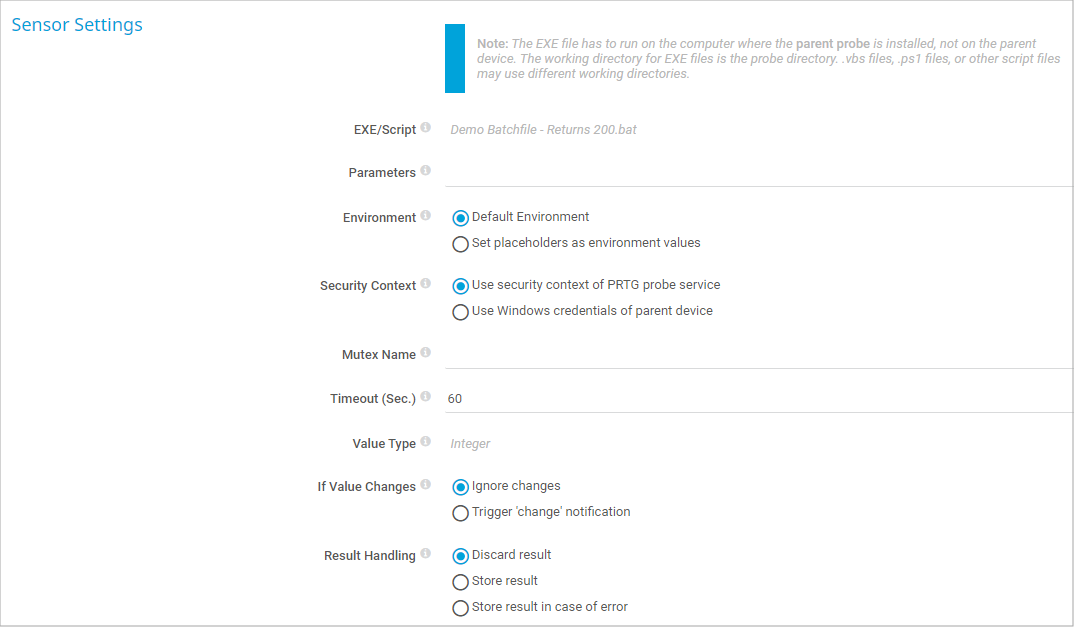Click the Sensor Settings section heading
The height and width of the screenshot is (627, 1074).
(77, 25)
